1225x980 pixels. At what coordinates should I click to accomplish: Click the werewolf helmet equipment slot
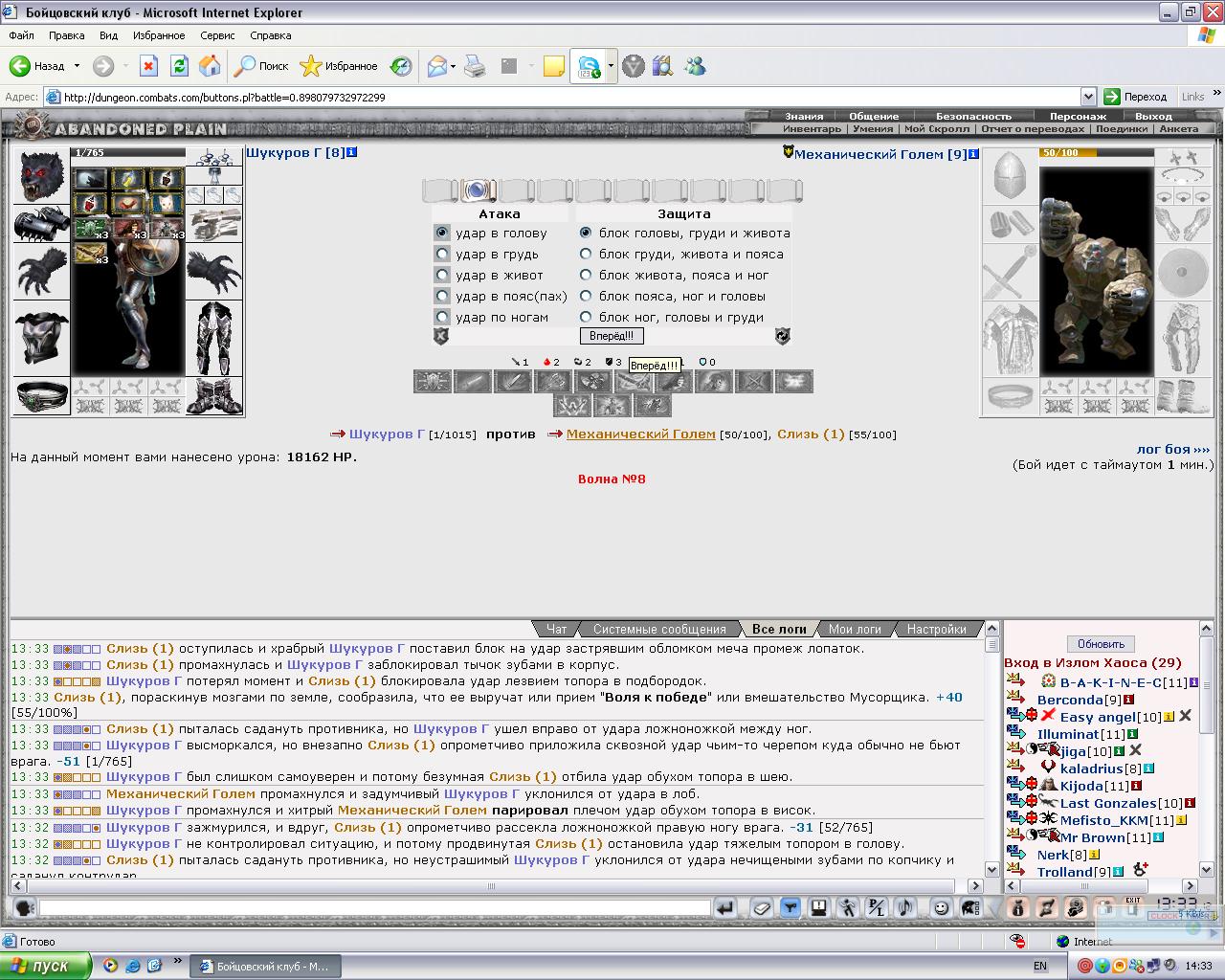[x=41, y=176]
